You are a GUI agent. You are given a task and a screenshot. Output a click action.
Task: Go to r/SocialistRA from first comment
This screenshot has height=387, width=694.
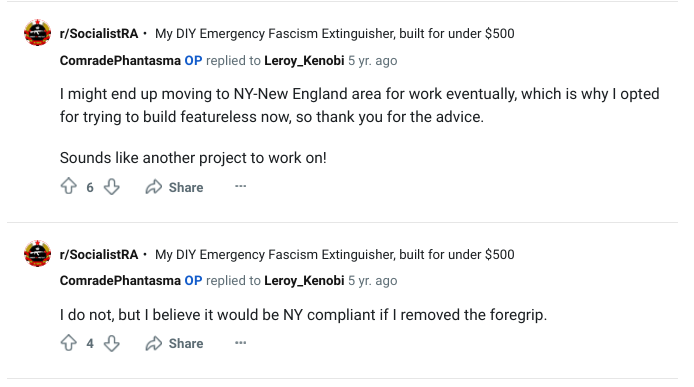pyautogui.click(x=99, y=34)
